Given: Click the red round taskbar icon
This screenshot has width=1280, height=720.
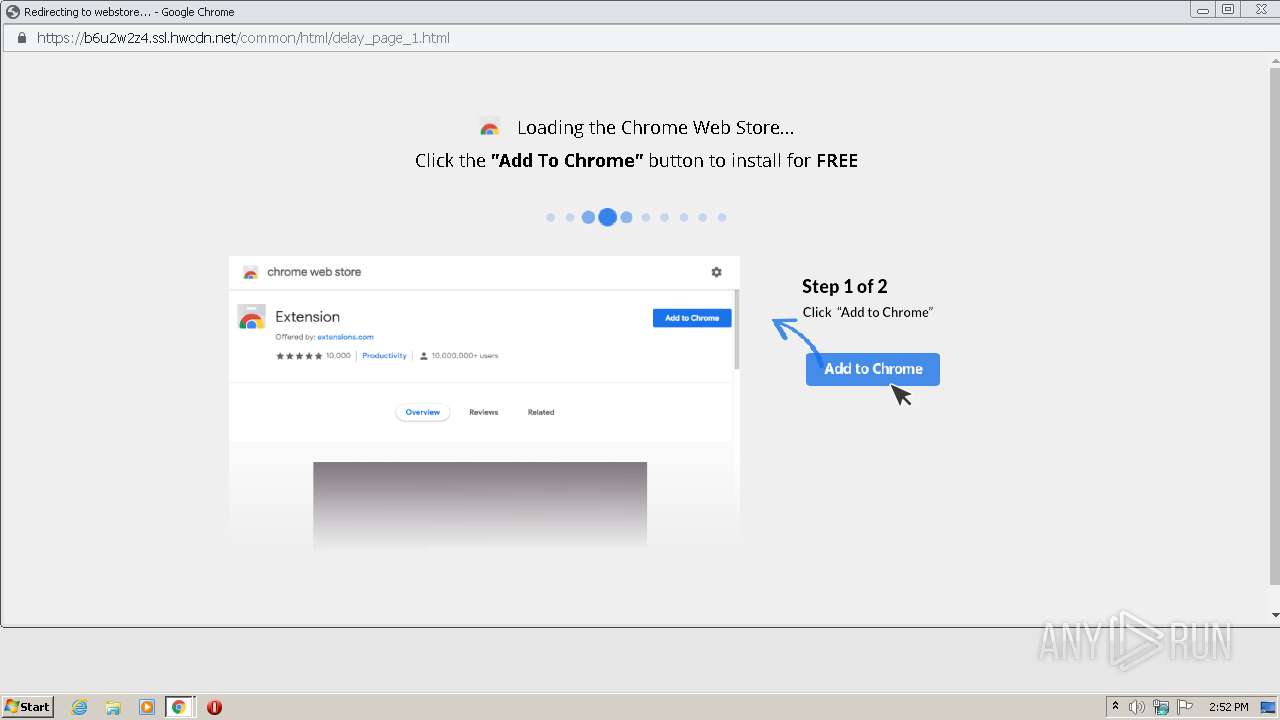Looking at the screenshot, I should tap(214, 707).
